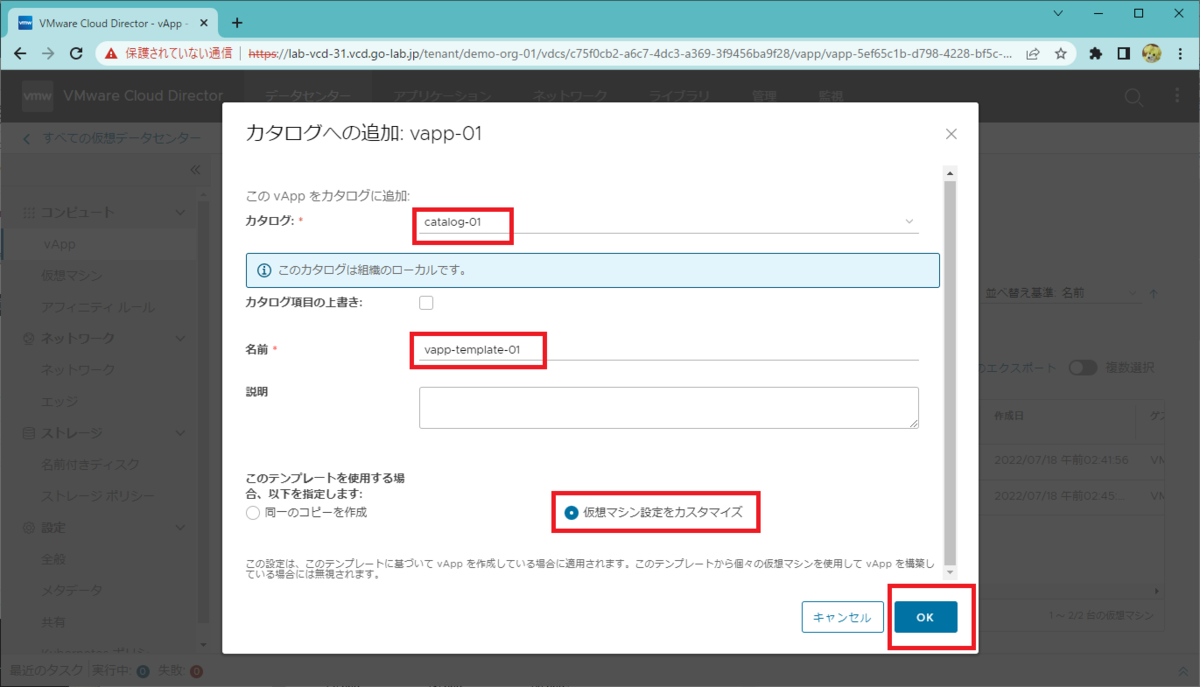
Task: Select ストレージ ポリシー in the sidebar
Action: point(98,496)
